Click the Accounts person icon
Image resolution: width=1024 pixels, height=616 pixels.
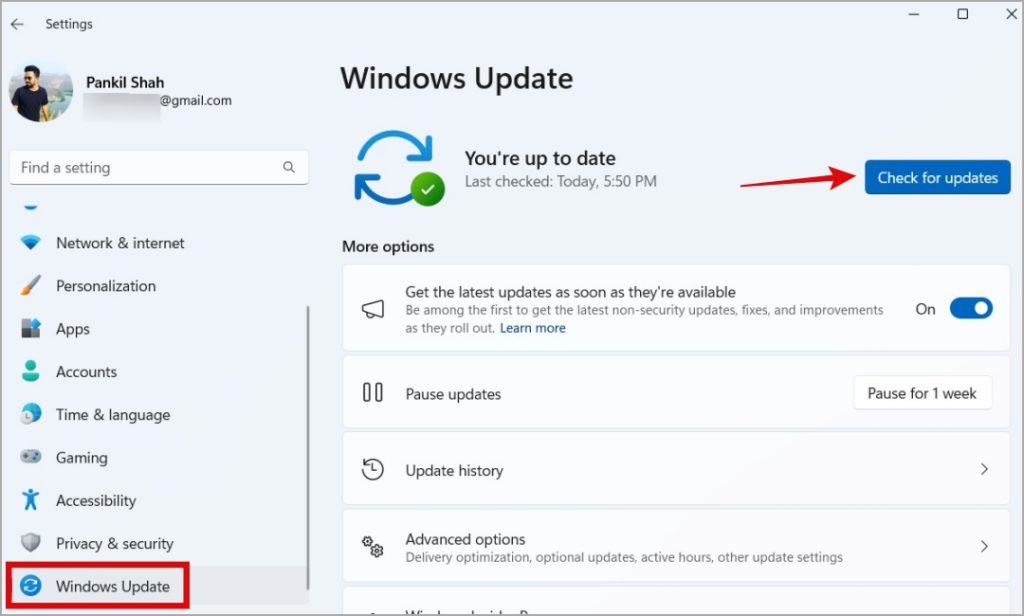click(30, 371)
